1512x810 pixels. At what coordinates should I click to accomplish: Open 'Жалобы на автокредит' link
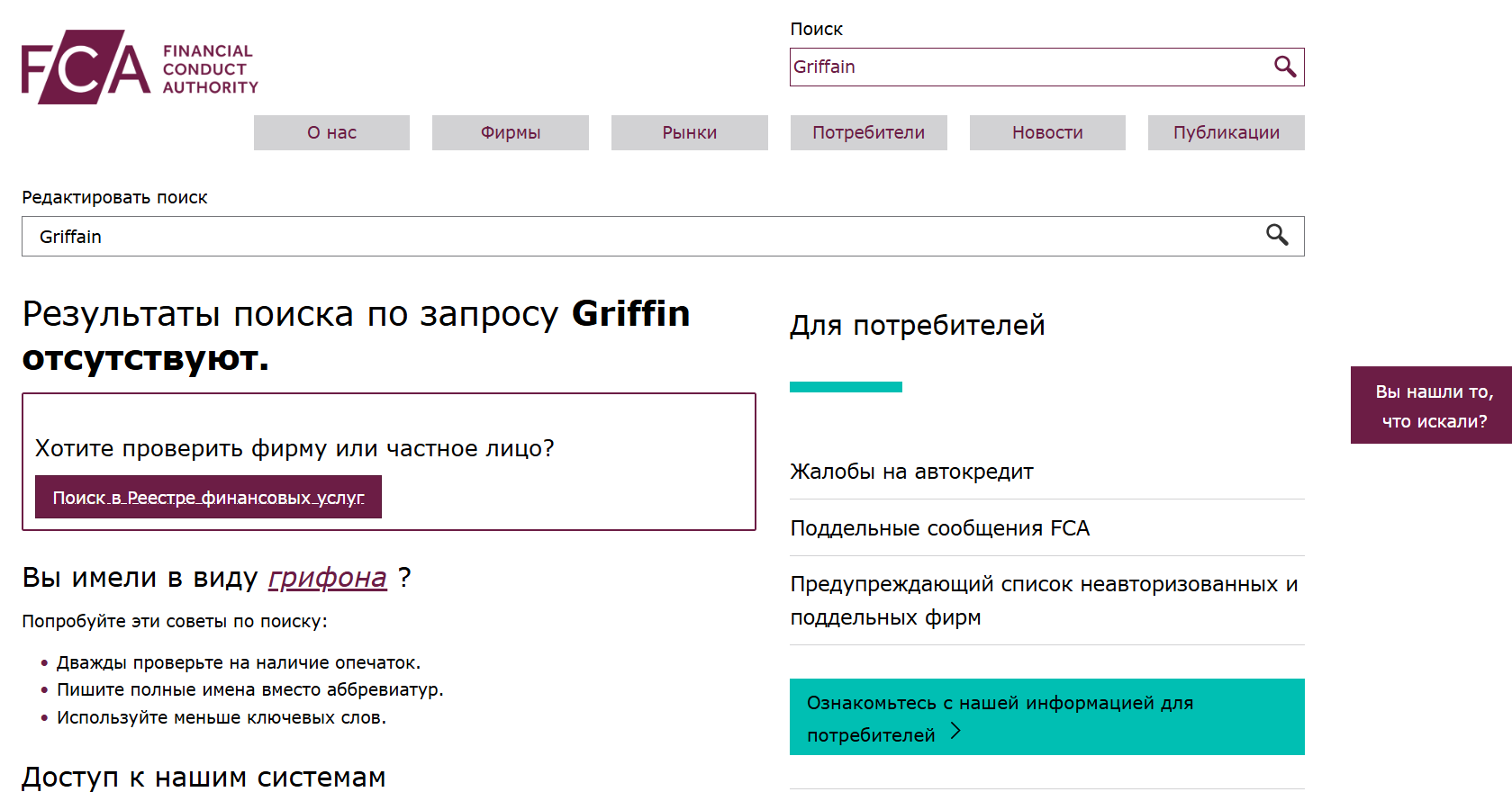911,472
